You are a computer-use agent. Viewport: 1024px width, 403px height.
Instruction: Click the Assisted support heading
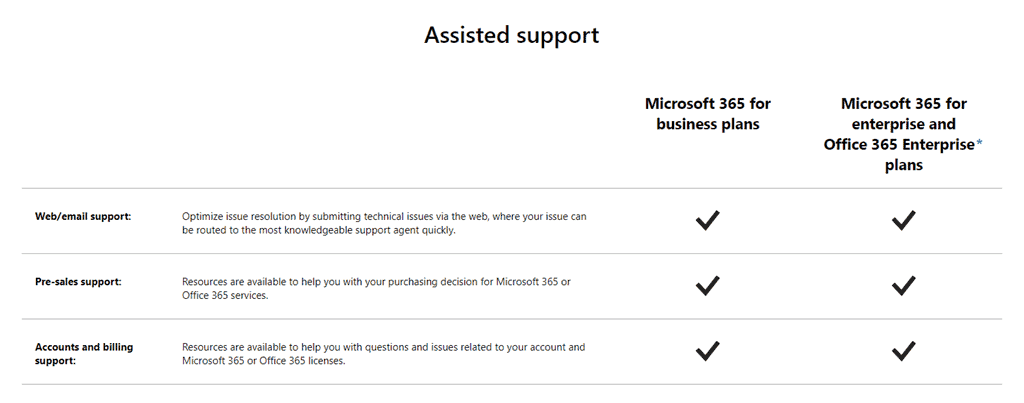pos(511,35)
